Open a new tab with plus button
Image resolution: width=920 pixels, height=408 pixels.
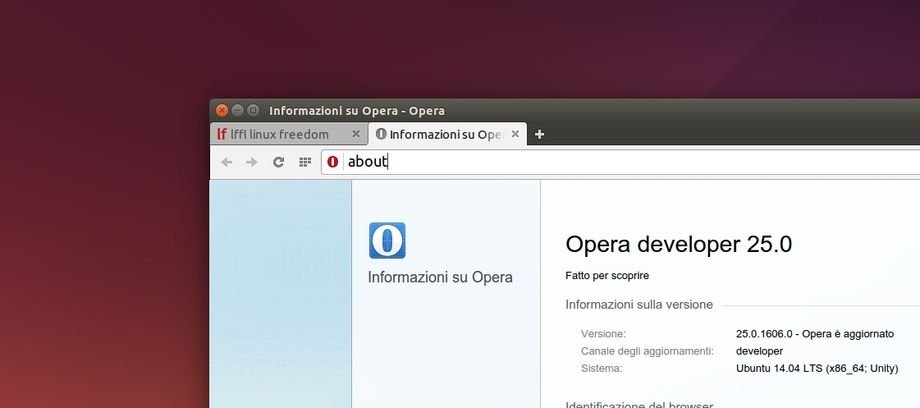click(539, 134)
